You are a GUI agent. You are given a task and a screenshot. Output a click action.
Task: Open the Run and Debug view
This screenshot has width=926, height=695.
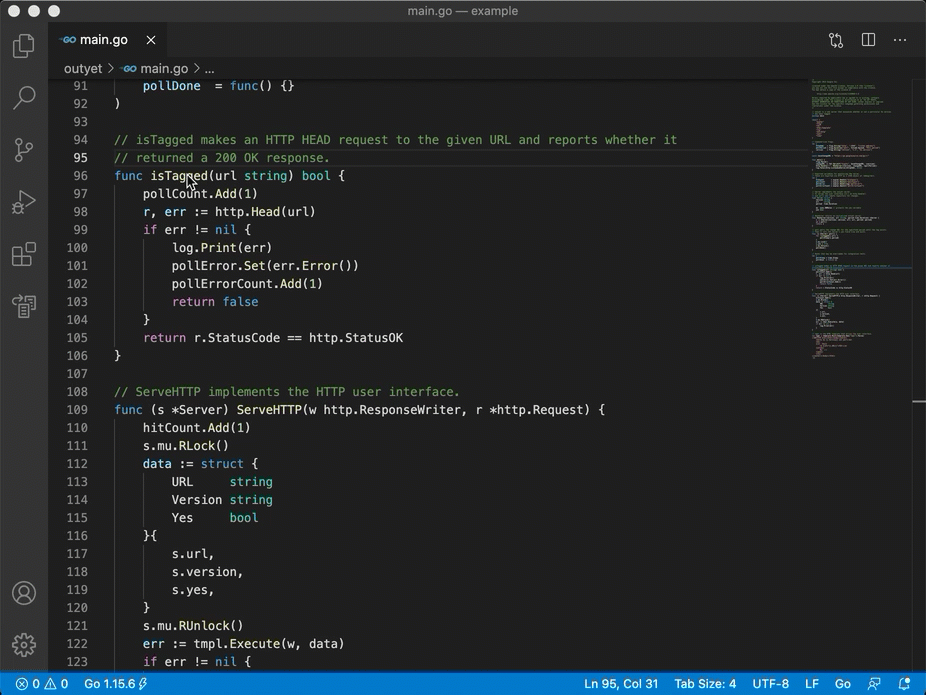tap(24, 202)
